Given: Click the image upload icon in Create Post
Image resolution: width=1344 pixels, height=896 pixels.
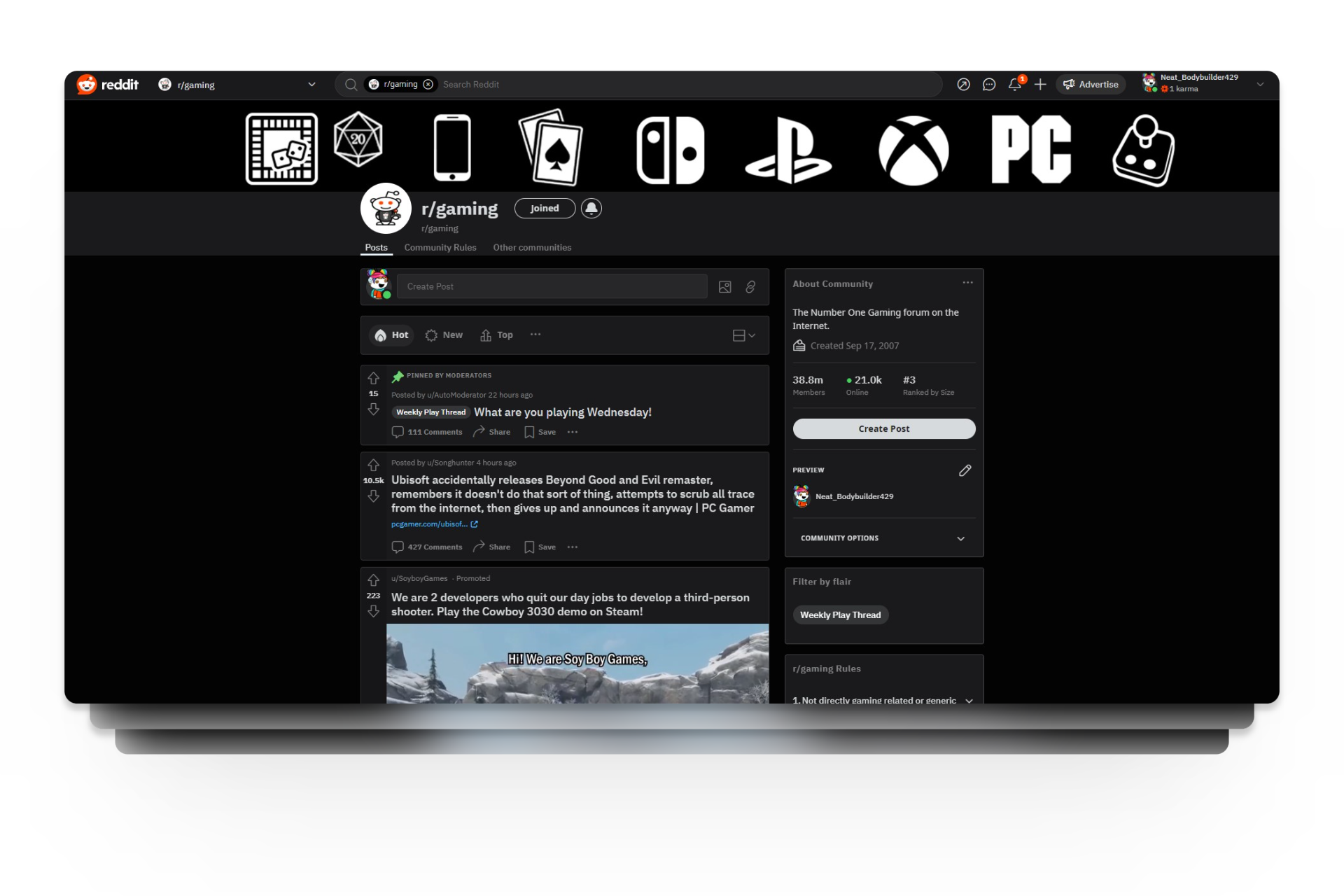Looking at the screenshot, I should point(725,287).
